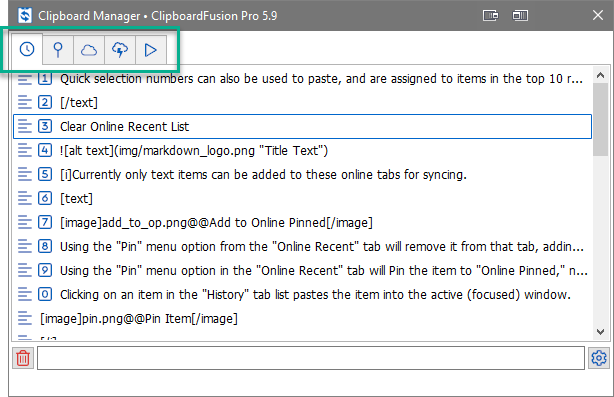Click text-type icon of 'Clicking on an item' row
This screenshot has width=614, height=397.
[25, 294]
